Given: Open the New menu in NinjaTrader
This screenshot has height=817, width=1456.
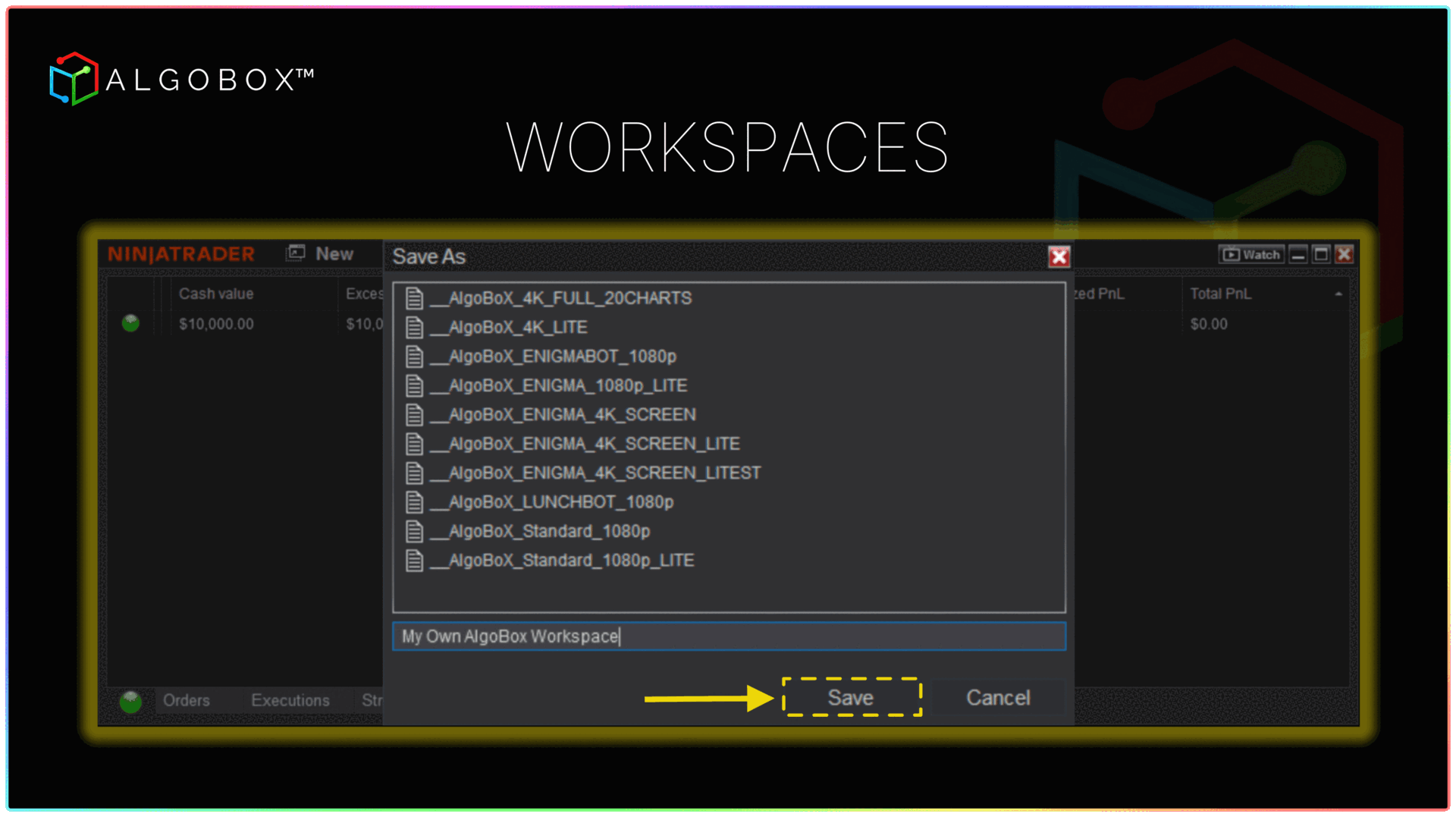Looking at the screenshot, I should pos(321,254).
